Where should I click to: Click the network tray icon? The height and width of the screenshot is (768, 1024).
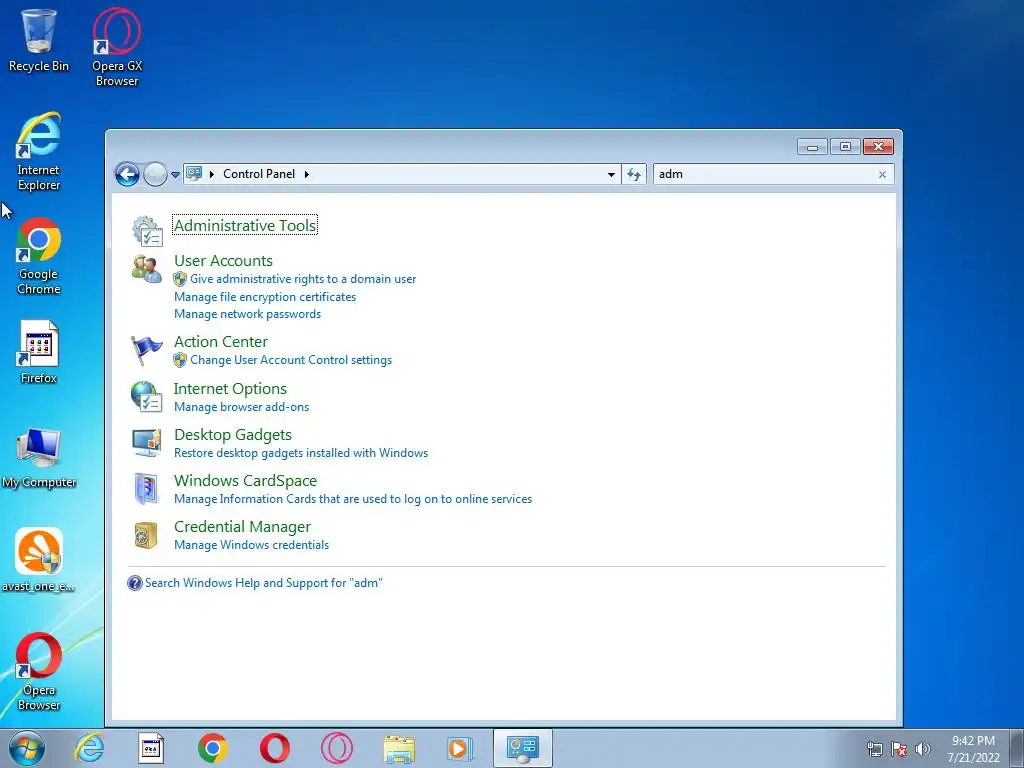(874, 749)
